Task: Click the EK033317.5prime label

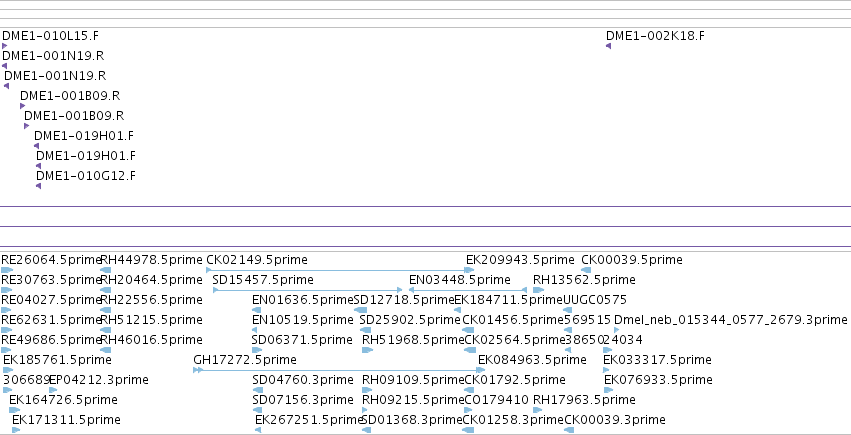Action: 657,360
